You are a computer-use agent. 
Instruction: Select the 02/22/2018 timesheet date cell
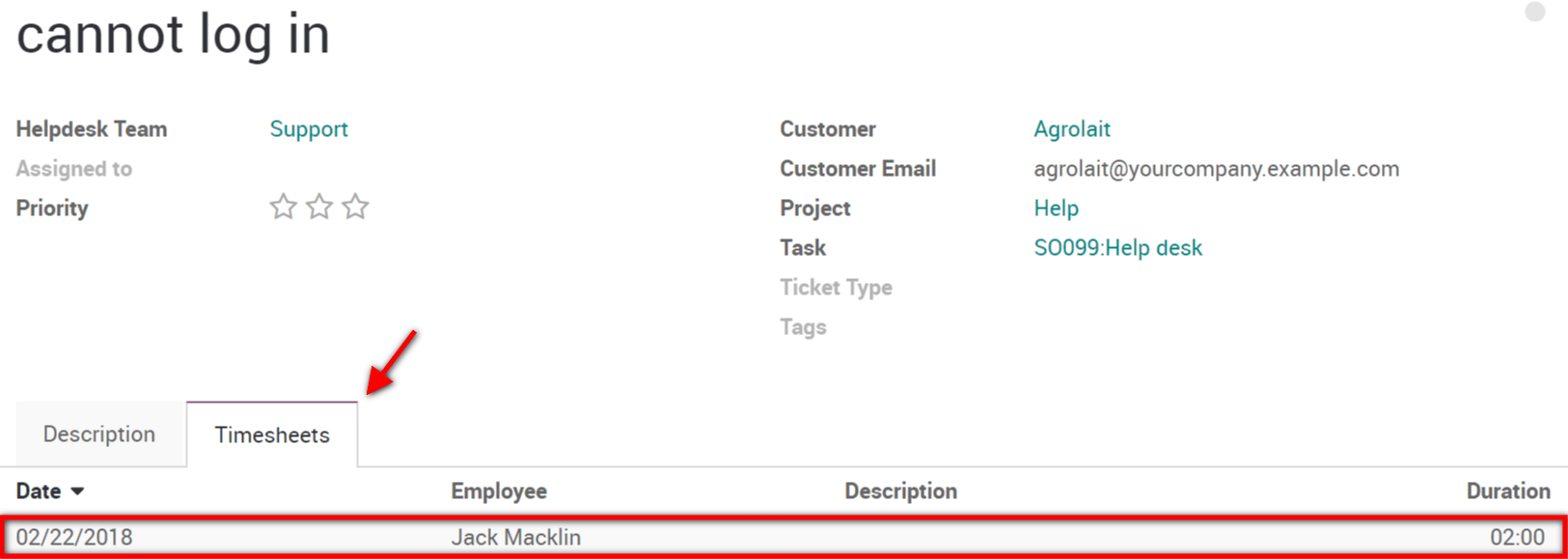pyautogui.click(x=74, y=538)
